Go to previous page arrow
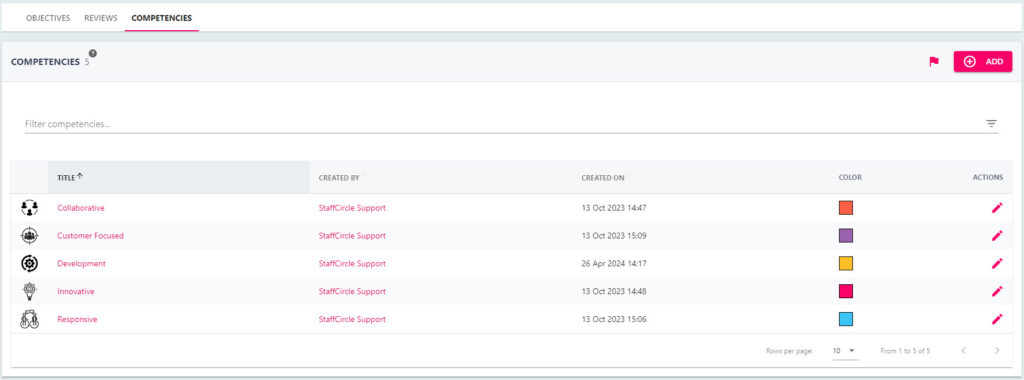The width and height of the screenshot is (1024, 380). pos(963,351)
